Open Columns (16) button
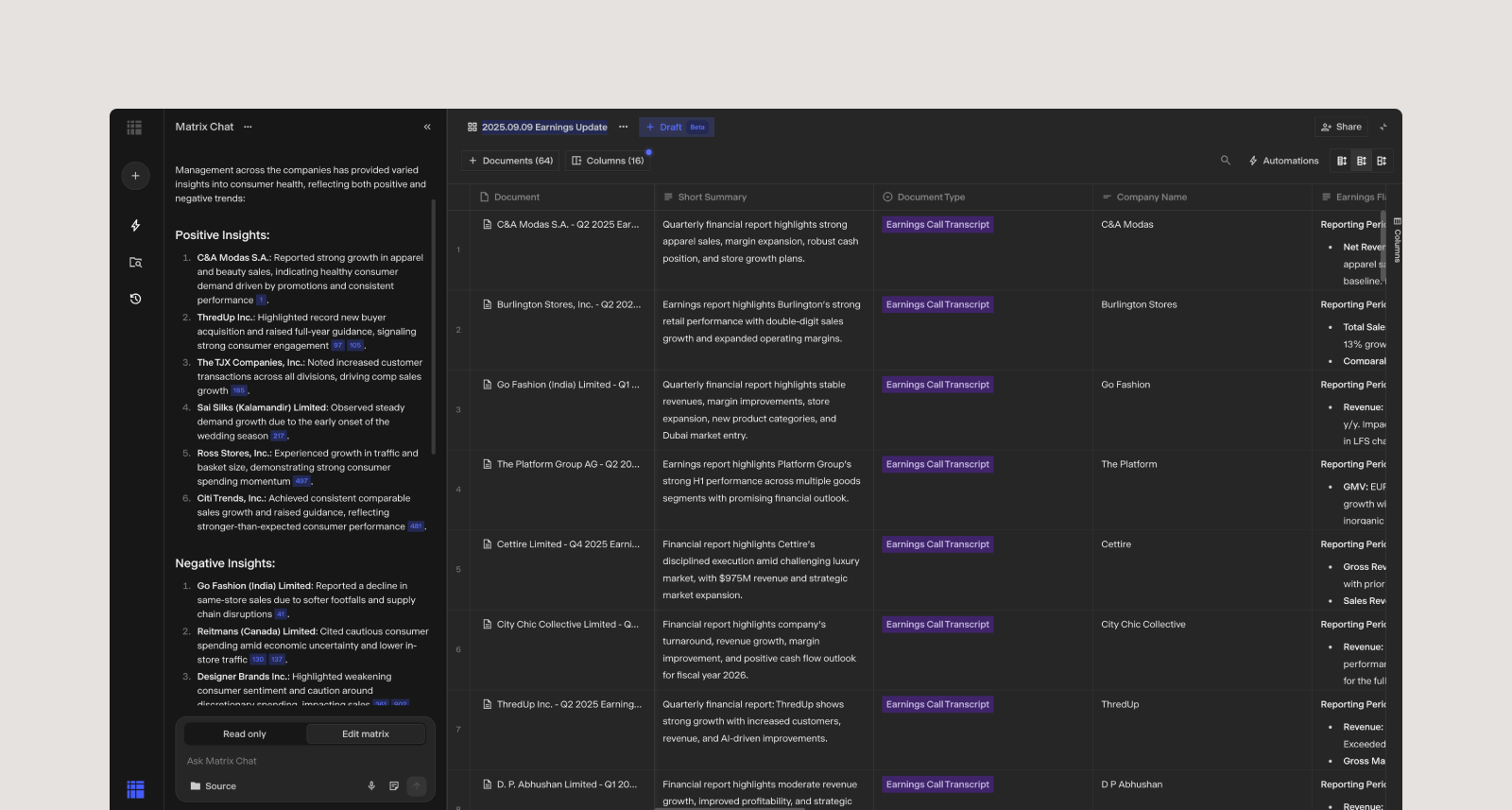This screenshot has height=810, width=1512. point(608,161)
